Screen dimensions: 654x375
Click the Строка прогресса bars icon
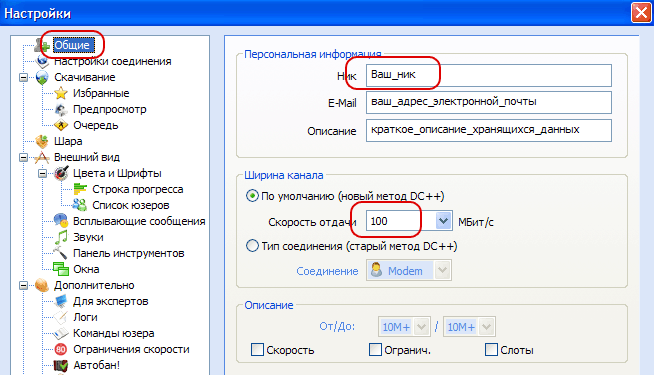click(80, 189)
